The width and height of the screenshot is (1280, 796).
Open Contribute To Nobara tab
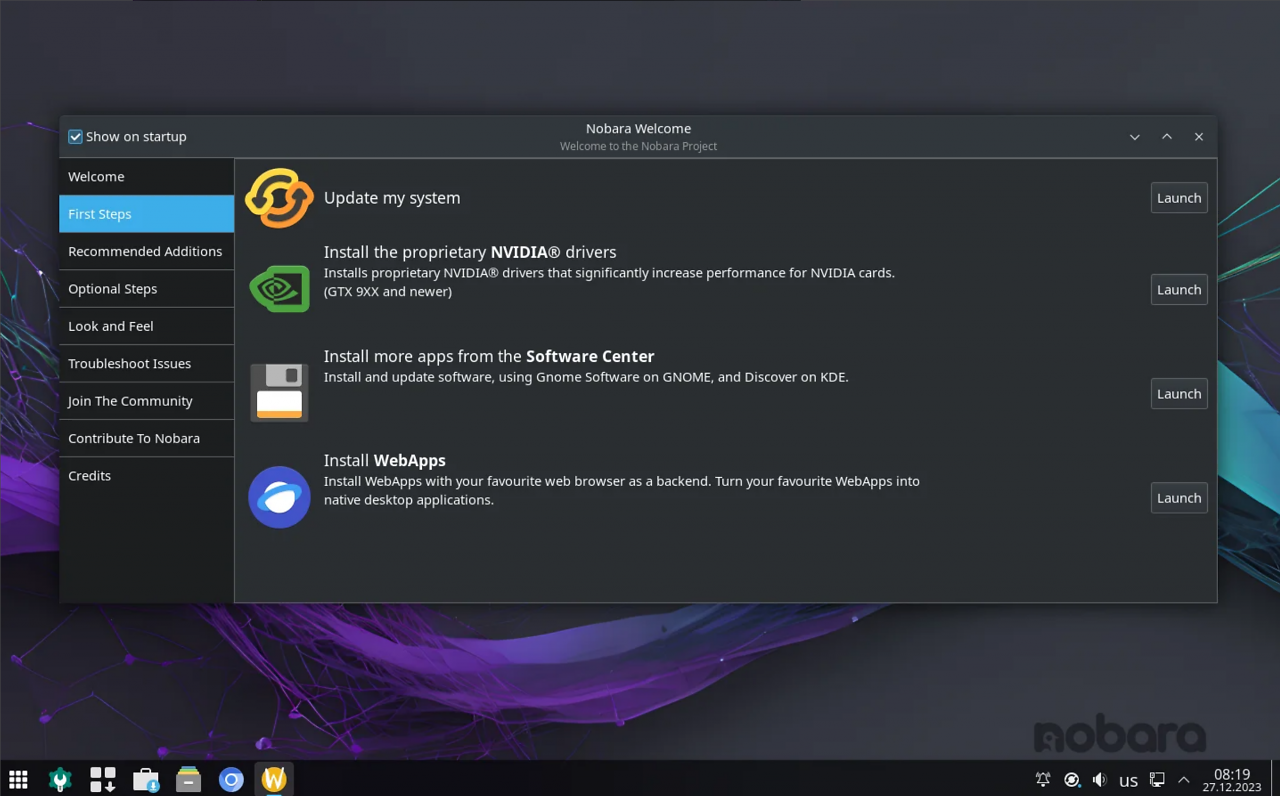[x=146, y=438]
